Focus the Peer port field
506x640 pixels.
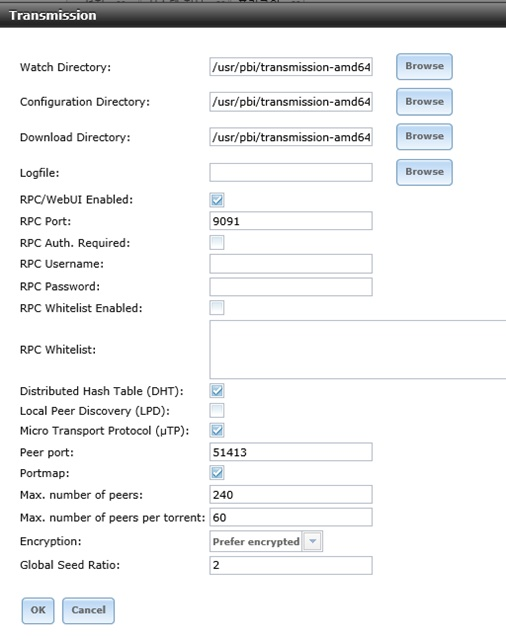tap(291, 452)
